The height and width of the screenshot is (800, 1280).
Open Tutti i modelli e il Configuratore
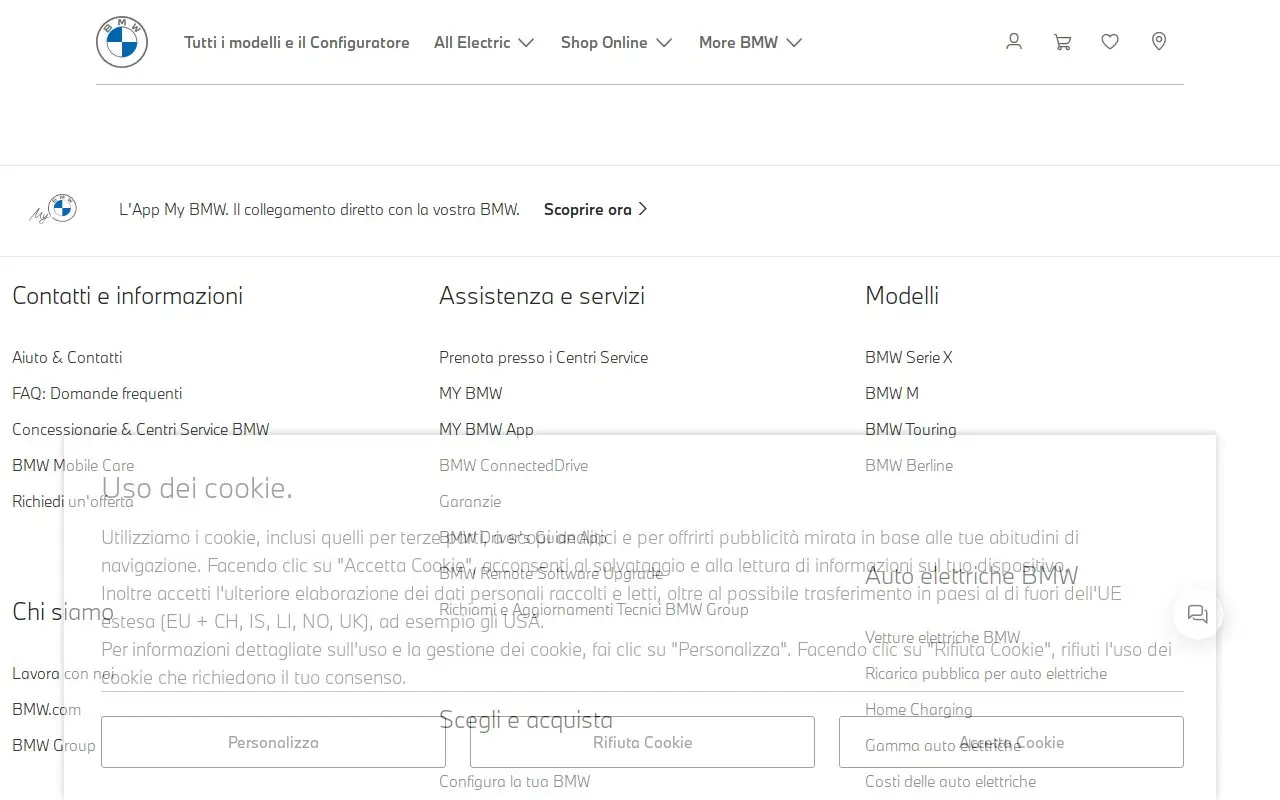point(297,42)
